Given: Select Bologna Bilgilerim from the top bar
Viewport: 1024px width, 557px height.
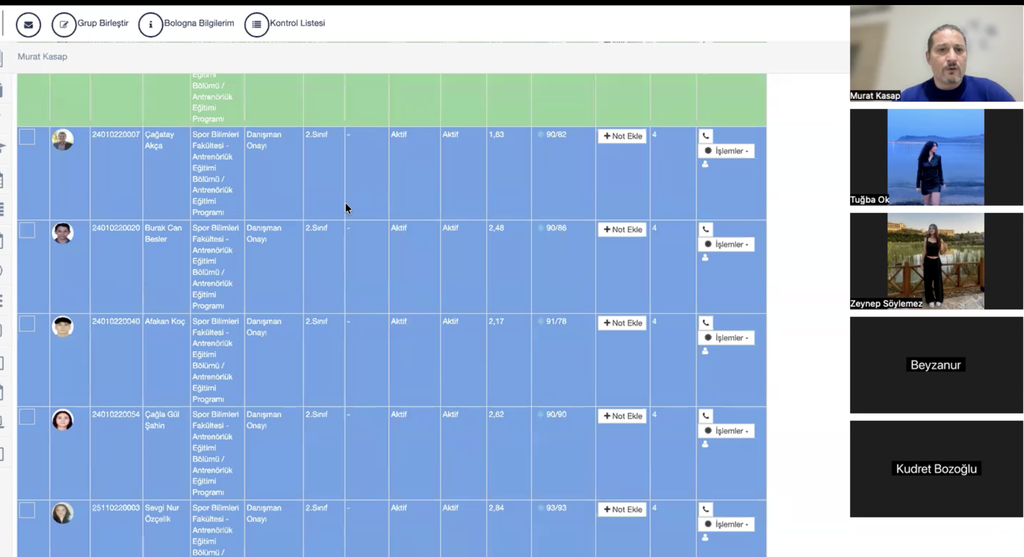Looking at the screenshot, I should point(199,23).
